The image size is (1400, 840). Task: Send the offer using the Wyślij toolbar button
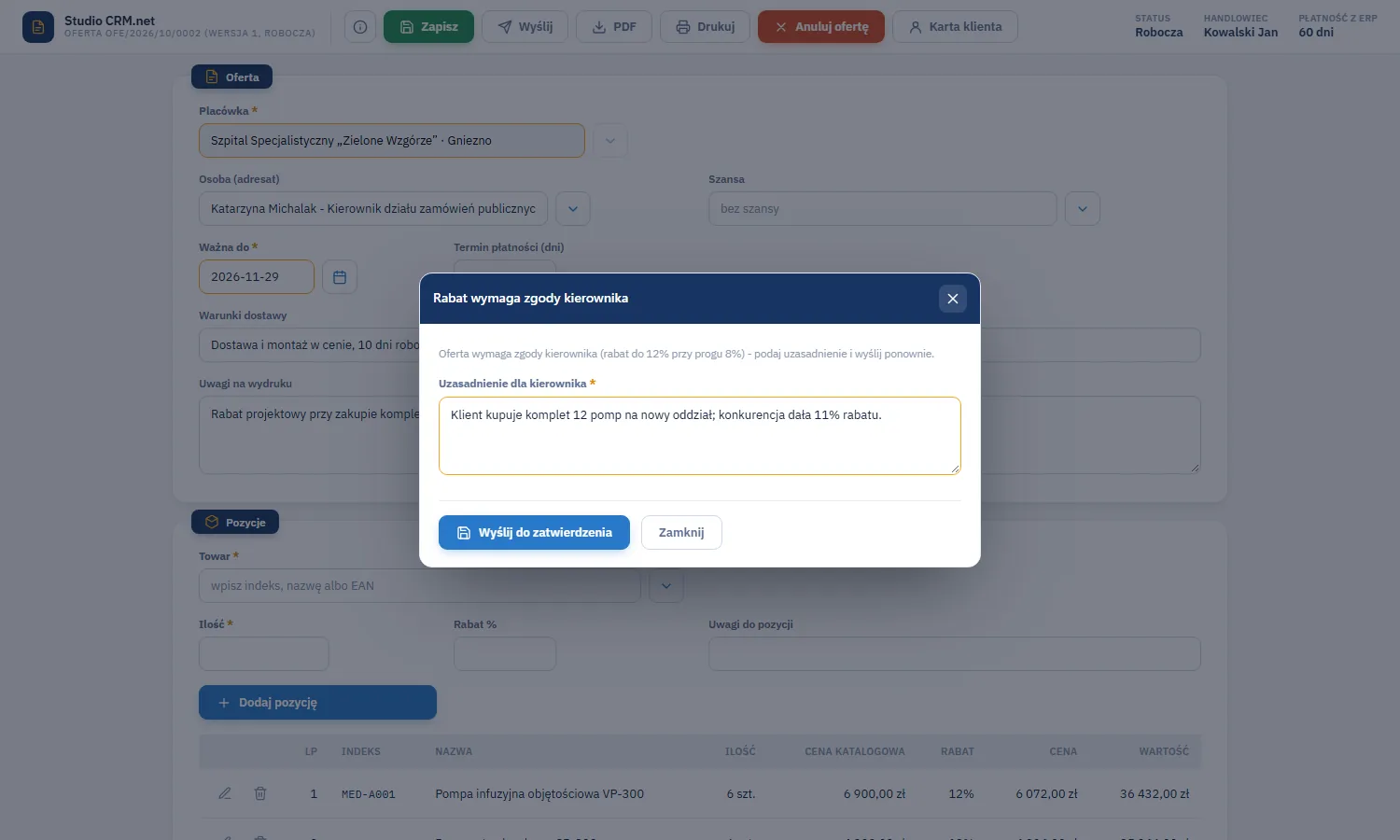(x=525, y=27)
